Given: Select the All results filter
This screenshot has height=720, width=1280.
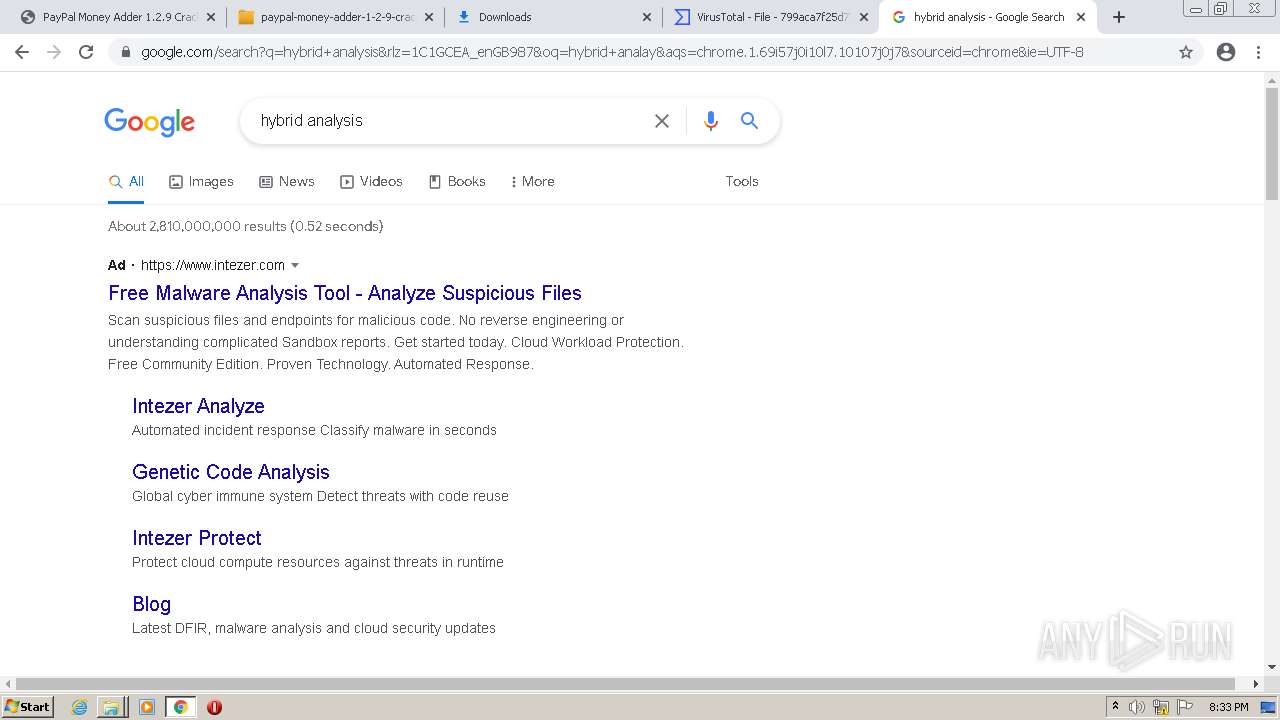Looking at the screenshot, I should click(126, 182).
